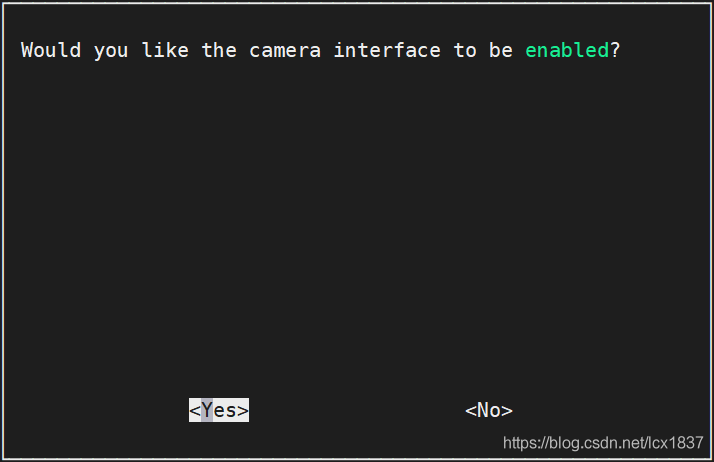Click the highlighted 'Y' letter in Yes

pyautogui.click(x=206, y=410)
